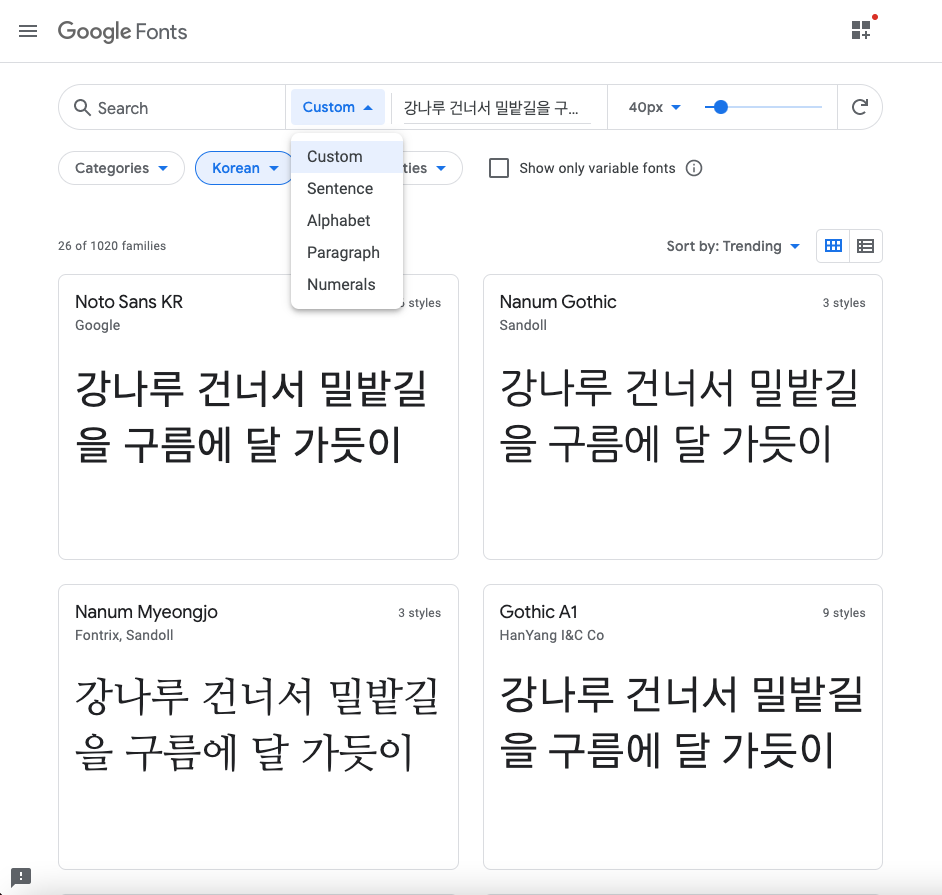Adjust the font size slider handle
Screen dimensions: 942x895
coord(720,107)
